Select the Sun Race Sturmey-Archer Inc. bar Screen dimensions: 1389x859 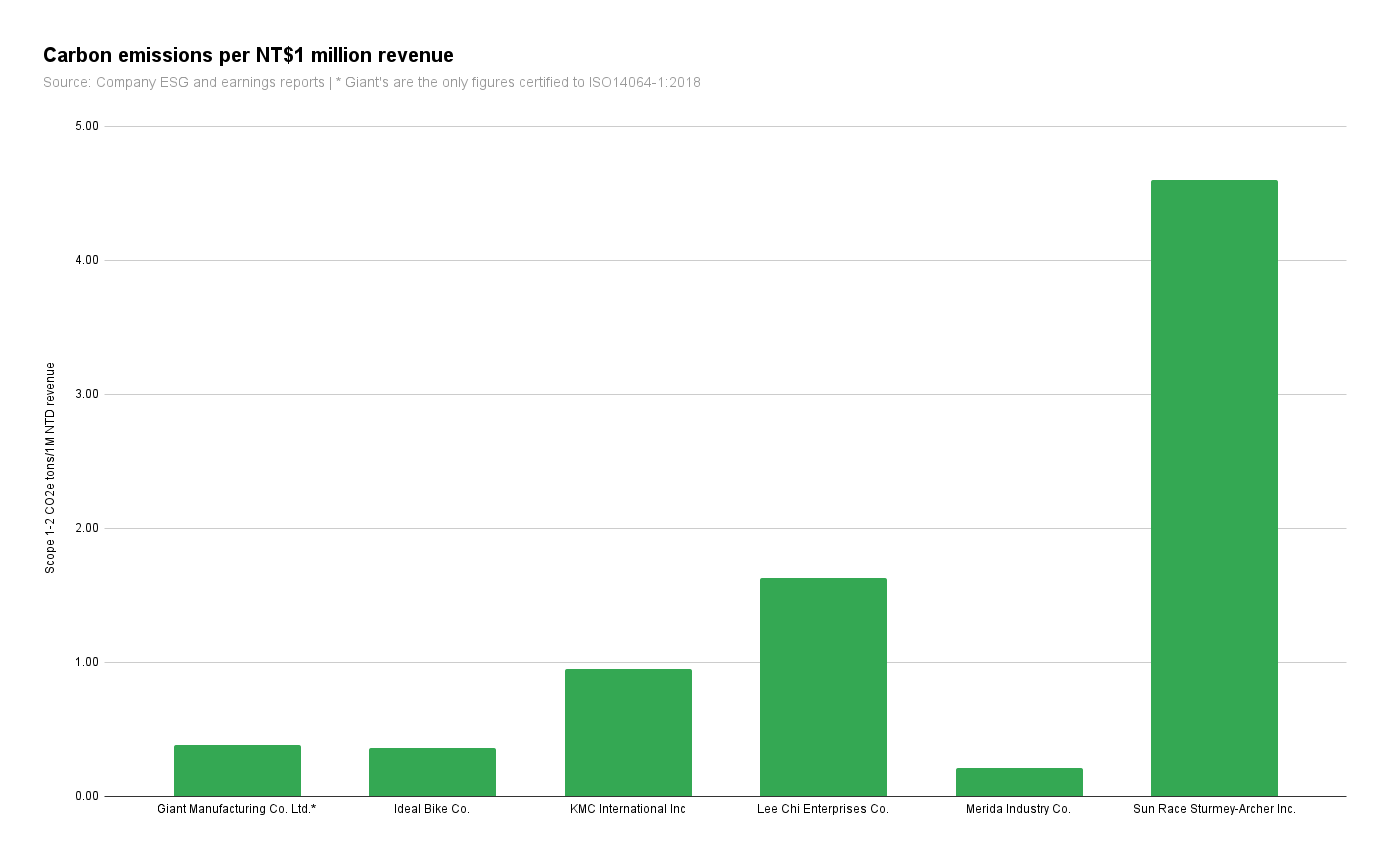1214,488
